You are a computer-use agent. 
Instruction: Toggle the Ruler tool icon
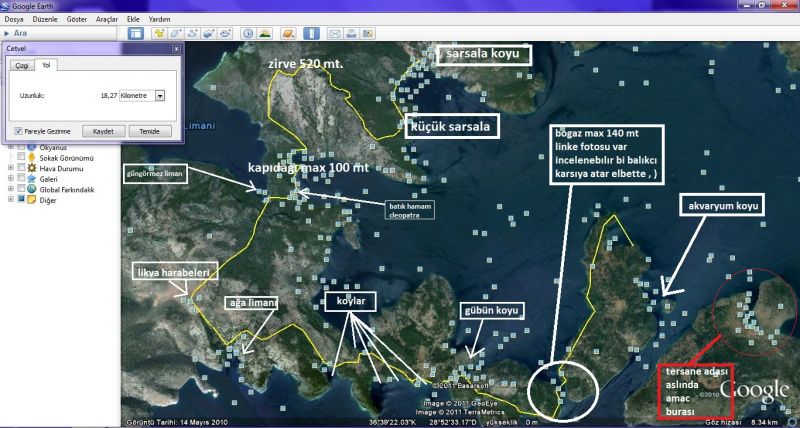[x=311, y=34]
